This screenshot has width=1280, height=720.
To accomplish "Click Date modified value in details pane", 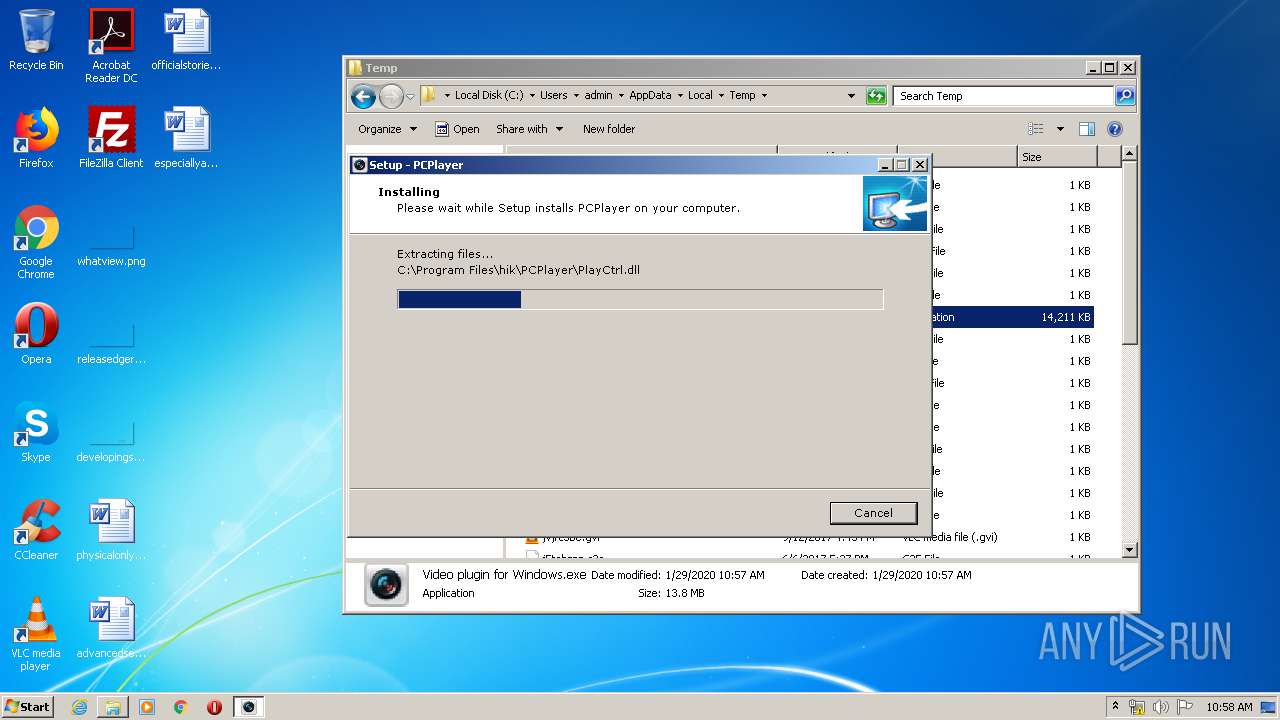I will coord(714,575).
